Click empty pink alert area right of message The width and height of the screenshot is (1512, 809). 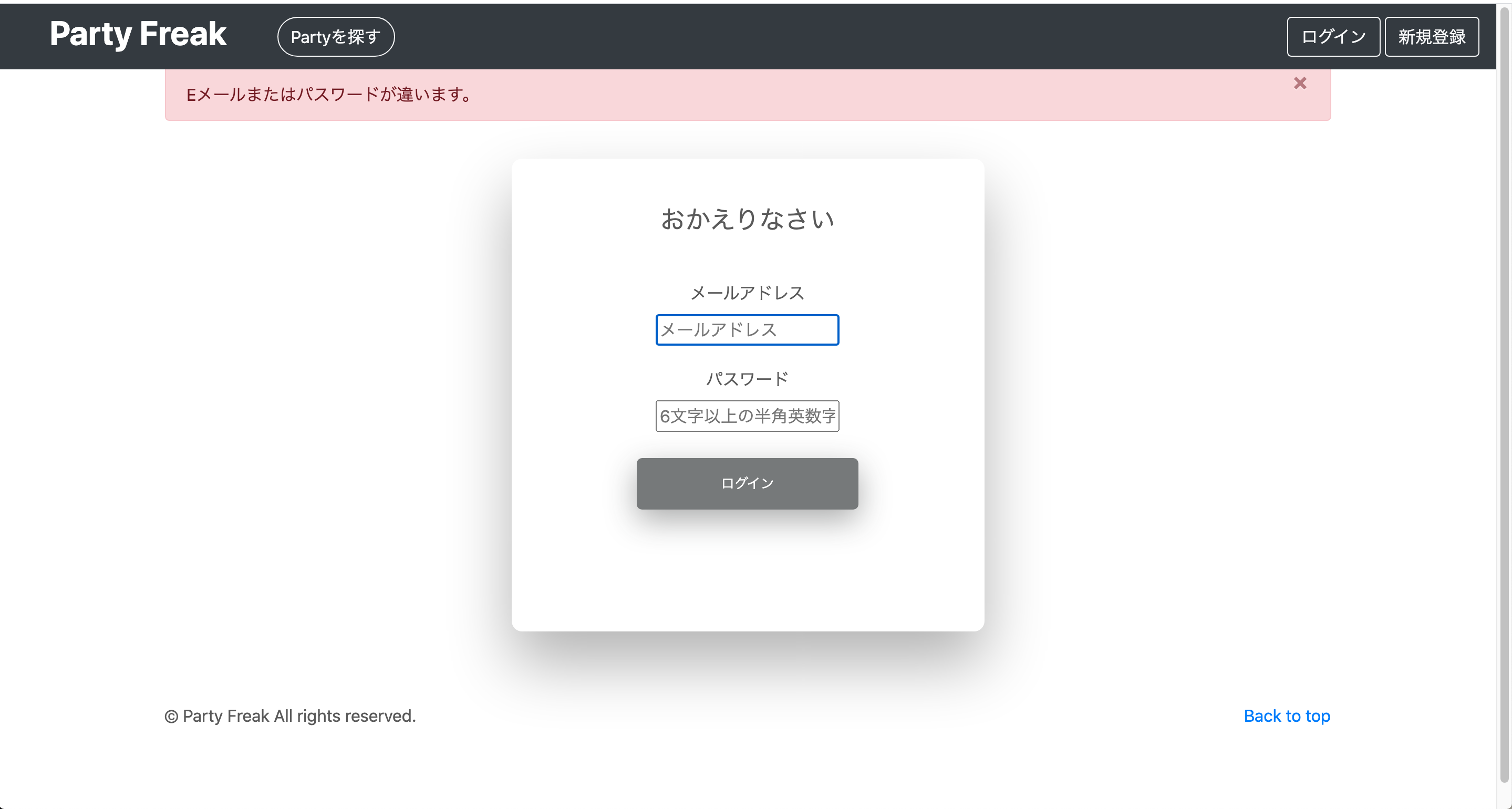point(881,95)
